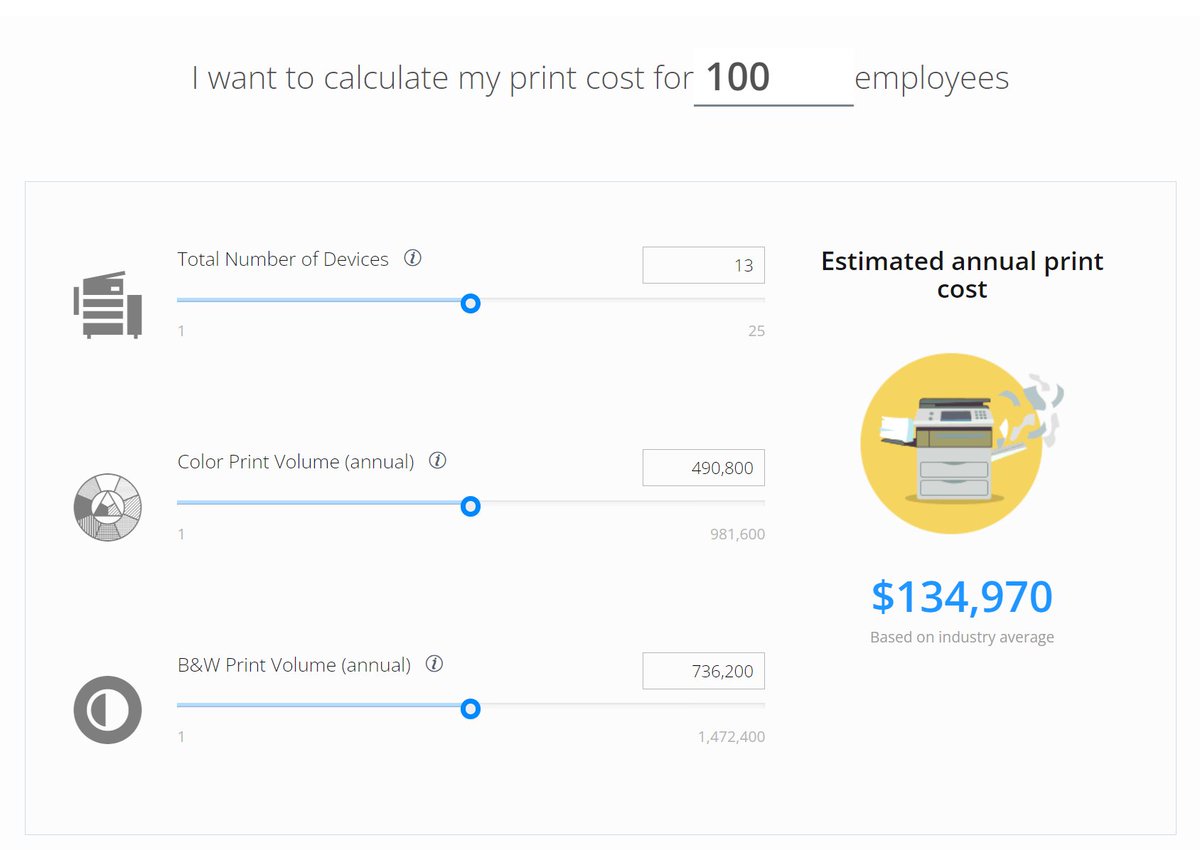Click the info icon beside Total Number of Devices
This screenshot has height=850, width=1200.
(412, 258)
